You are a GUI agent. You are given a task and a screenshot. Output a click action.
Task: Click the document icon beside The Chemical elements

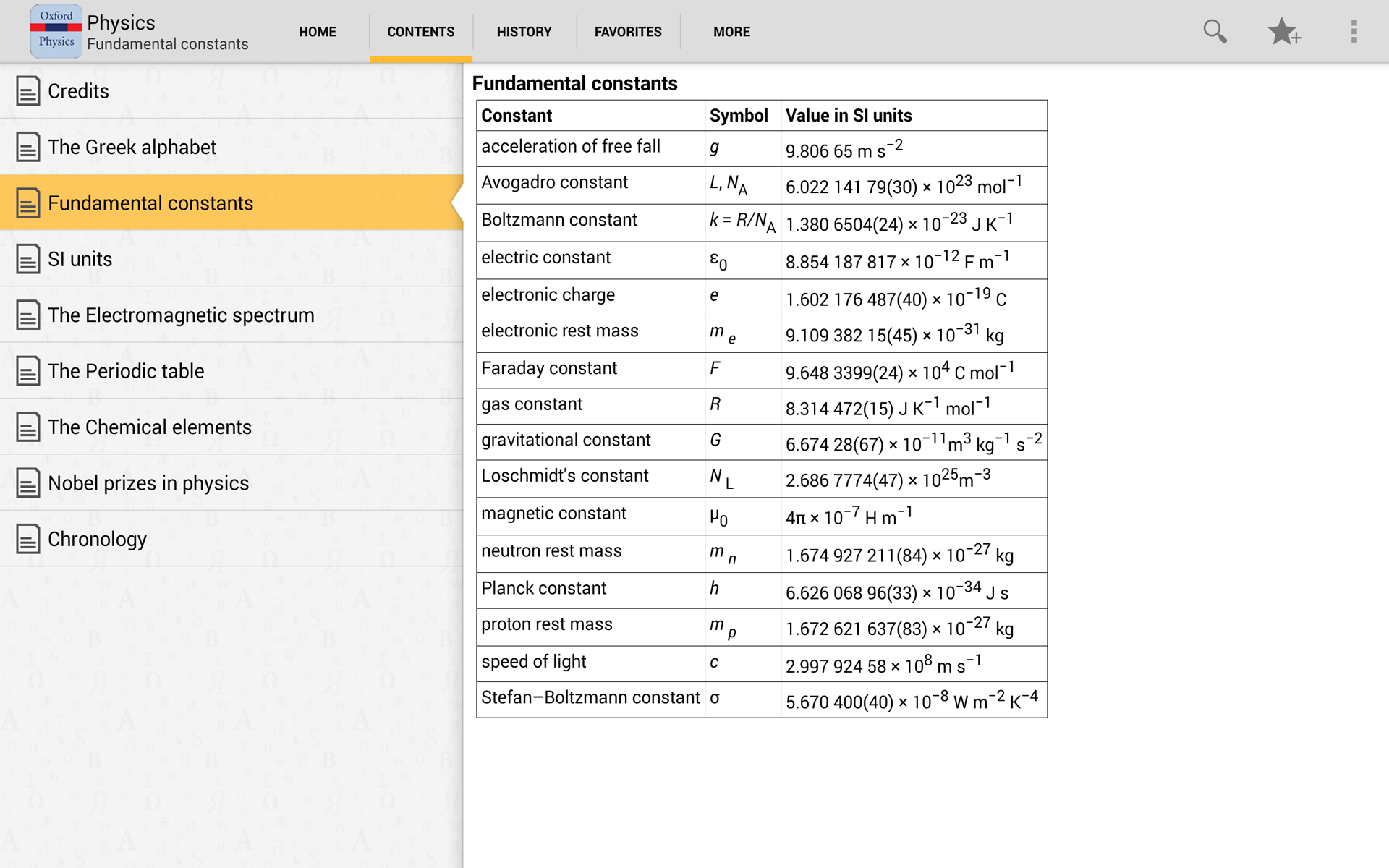pos(27,427)
